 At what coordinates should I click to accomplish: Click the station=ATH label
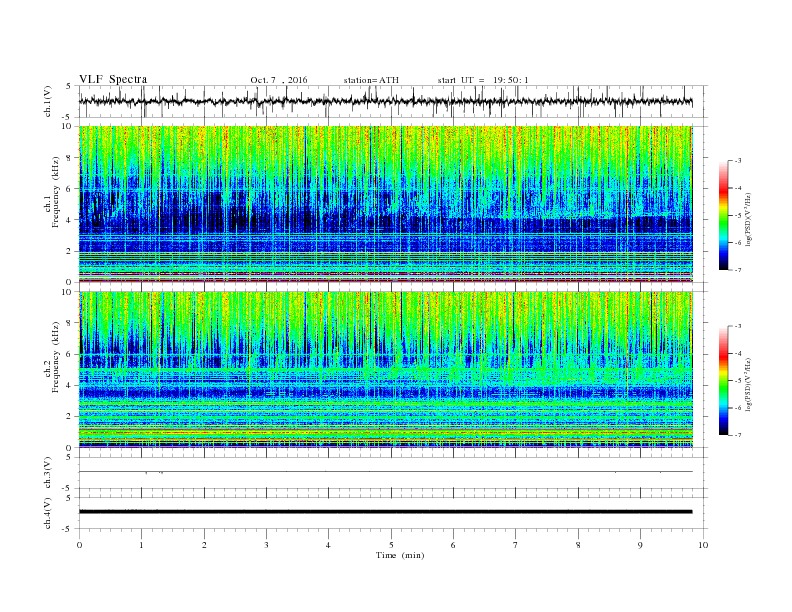coord(371,80)
